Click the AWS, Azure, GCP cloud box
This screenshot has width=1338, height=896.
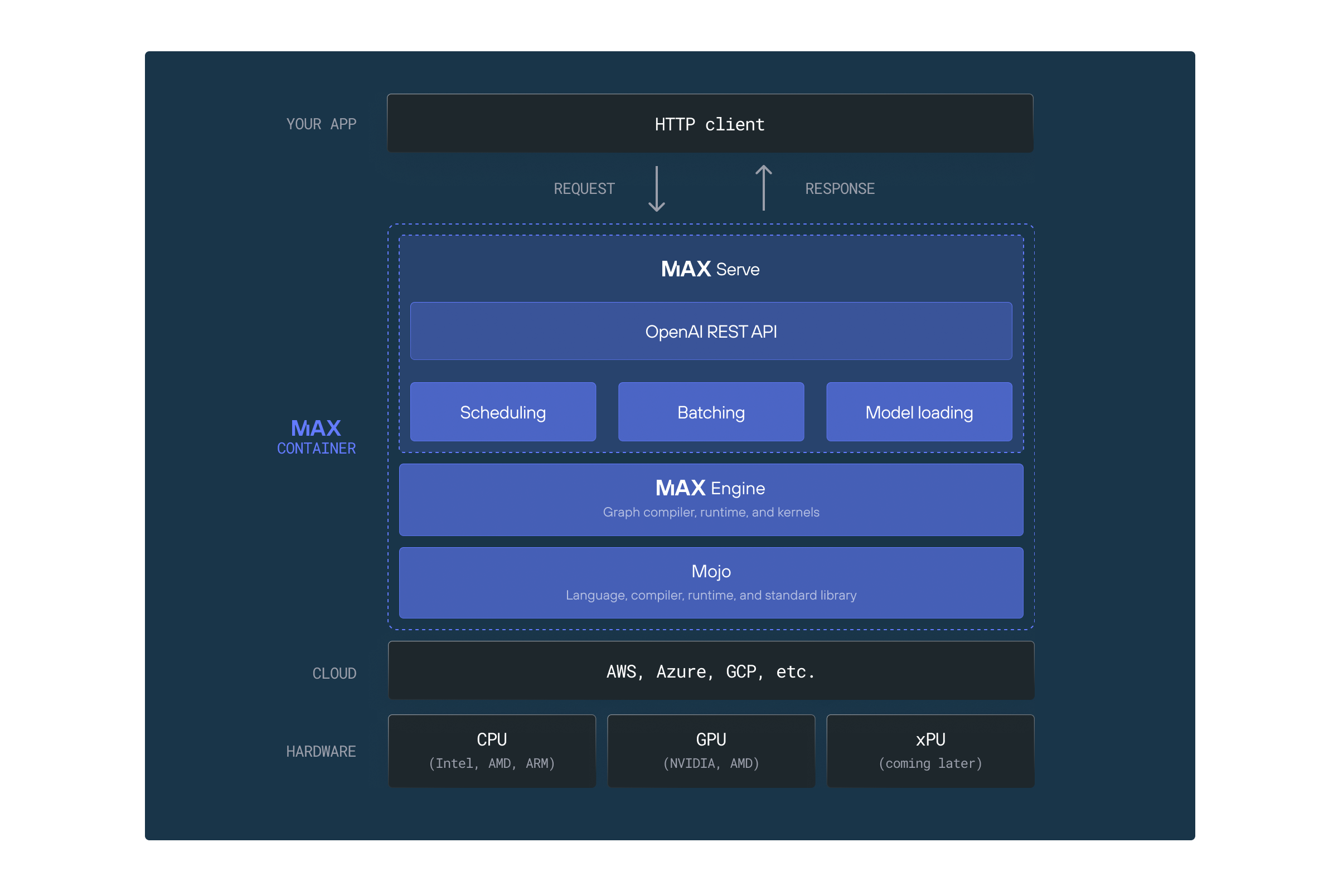tap(710, 671)
